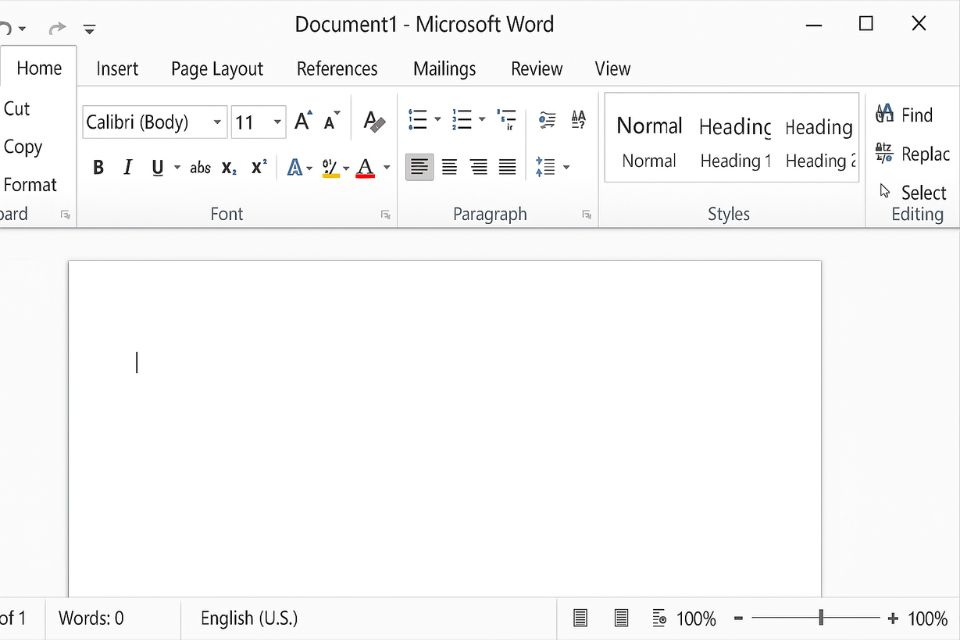Click the English (U.S.) language indicator
The height and width of the screenshot is (640, 960).
point(249,618)
